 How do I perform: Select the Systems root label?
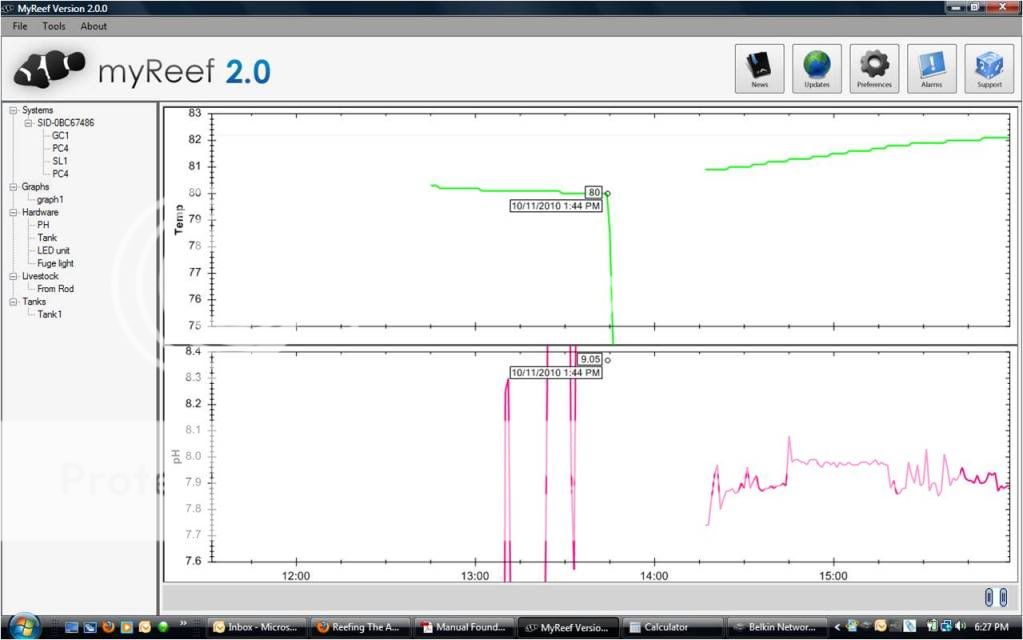pos(37,110)
